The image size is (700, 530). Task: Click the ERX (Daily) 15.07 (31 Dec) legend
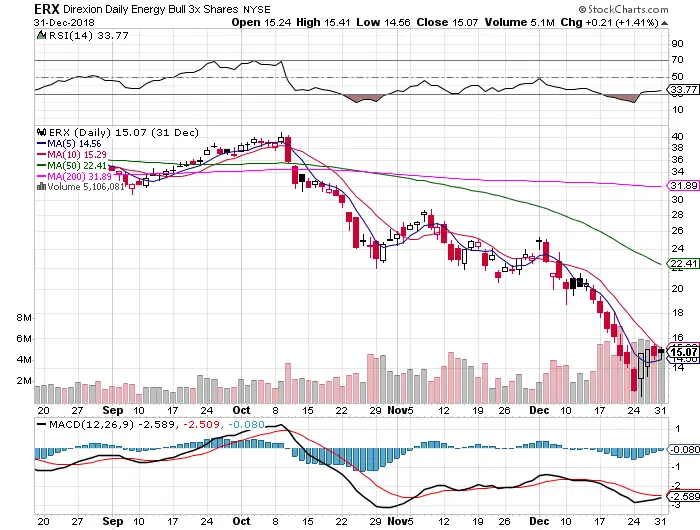[124, 133]
